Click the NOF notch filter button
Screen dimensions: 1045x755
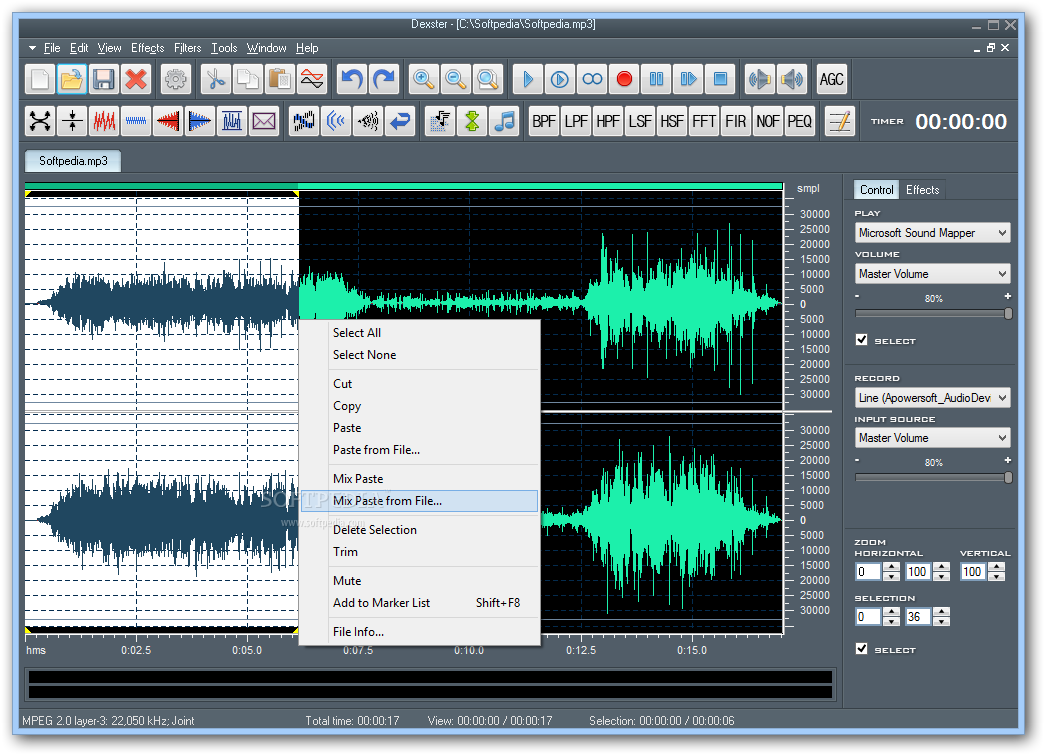point(768,121)
